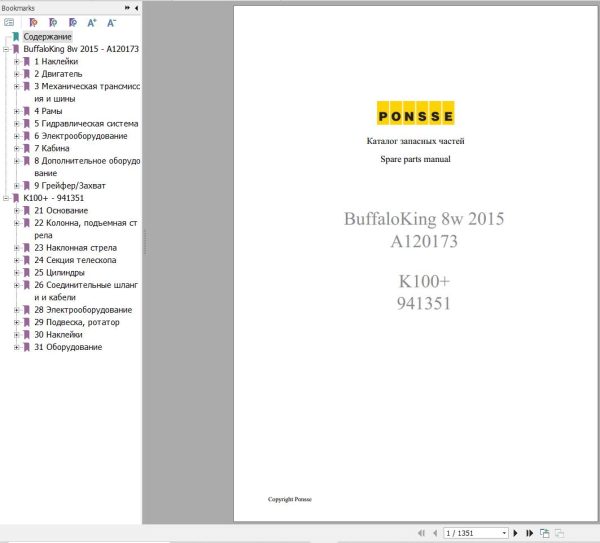This screenshot has width=600, height=543.
Task: Go to the first page button
Action: coord(421,533)
